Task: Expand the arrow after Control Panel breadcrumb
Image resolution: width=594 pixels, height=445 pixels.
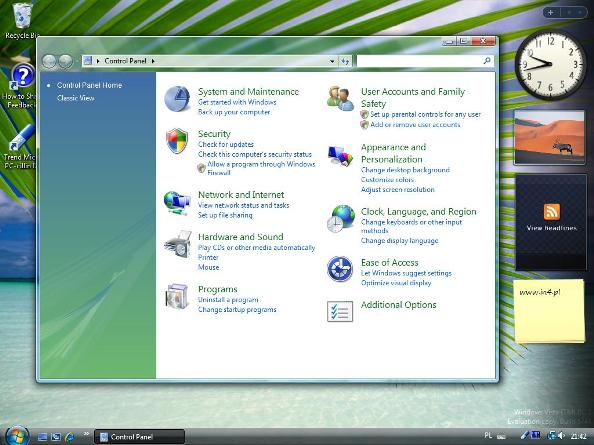Action: point(153,61)
